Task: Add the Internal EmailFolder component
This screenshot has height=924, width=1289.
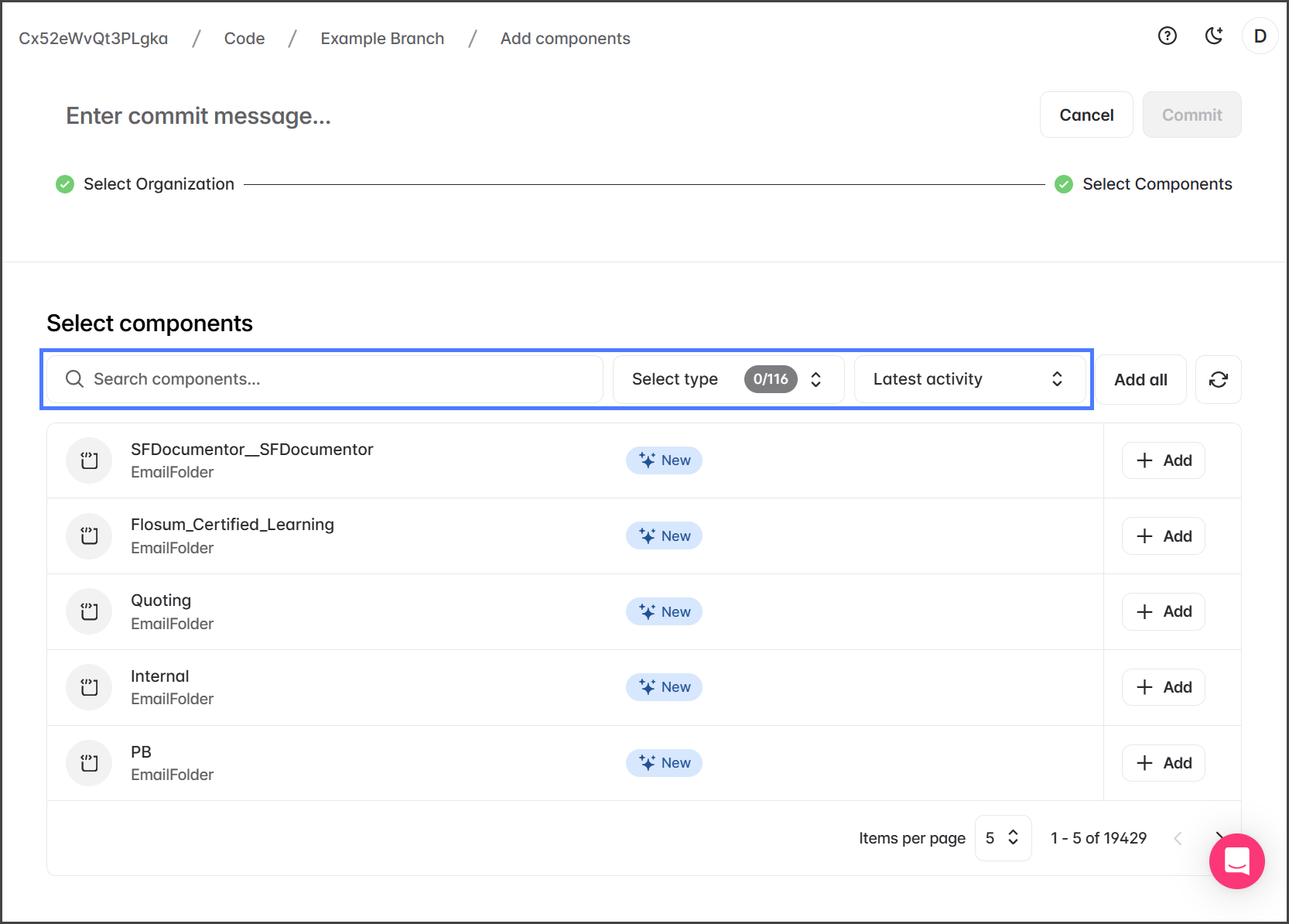Action: [x=1163, y=687]
